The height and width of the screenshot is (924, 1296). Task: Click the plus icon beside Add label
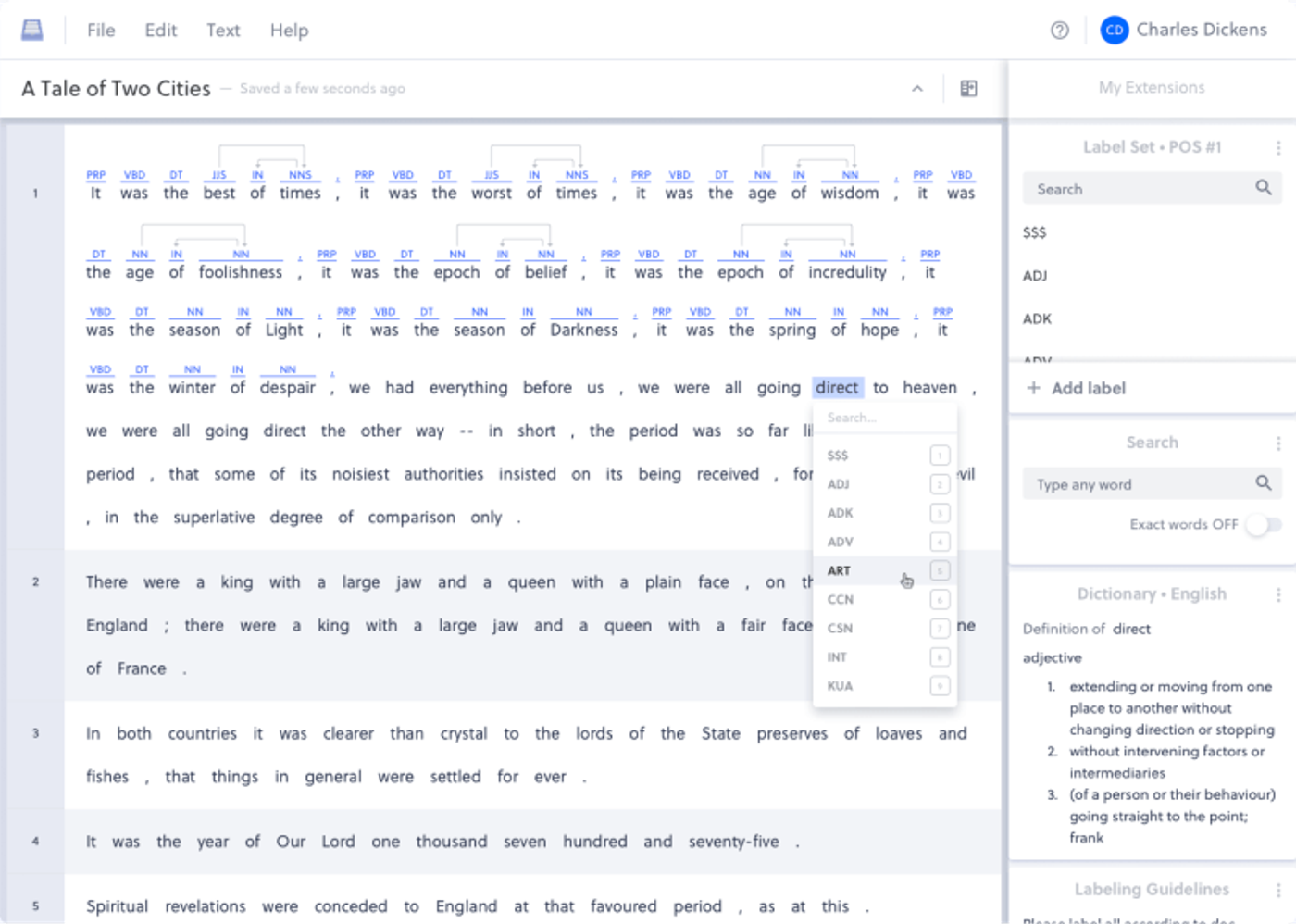click(x=1034, y=388)
